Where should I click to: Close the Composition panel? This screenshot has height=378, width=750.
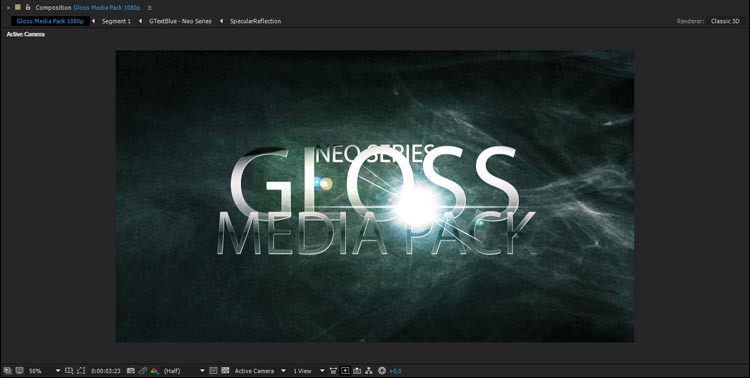8,8
